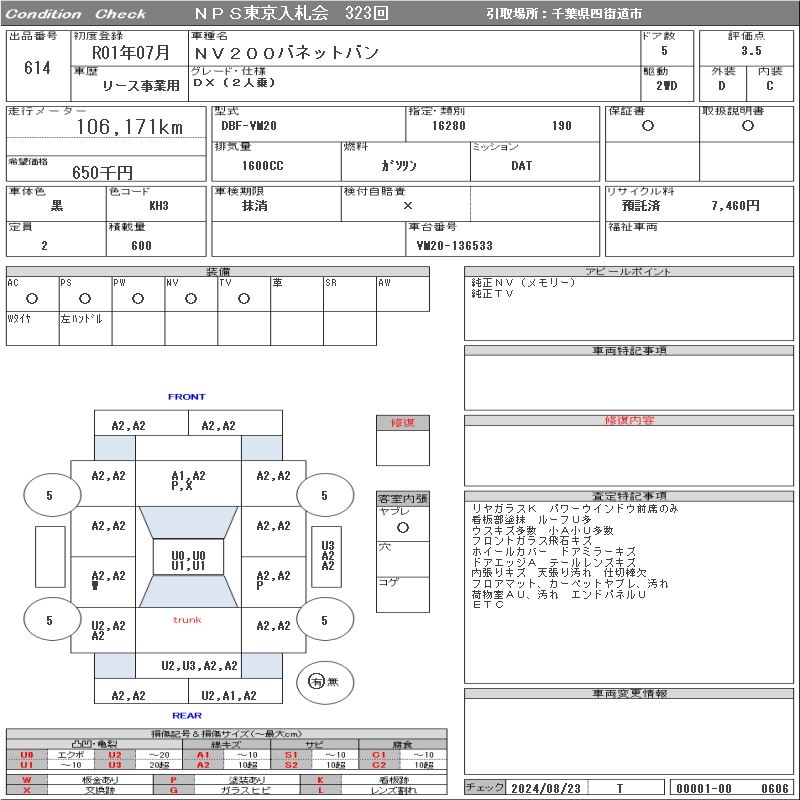Screen dimensions: 800x800
Task: Select mileage '106,171km'
Action: (x=130, y=127)
